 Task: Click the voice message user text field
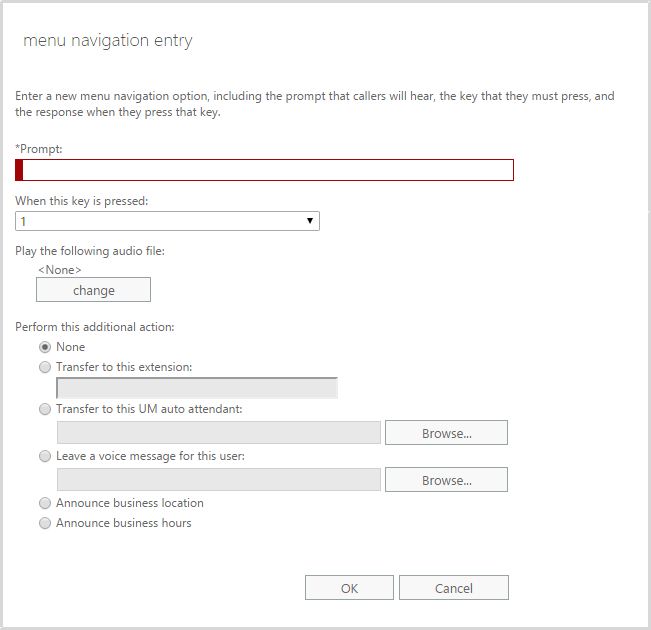[219, 480]
